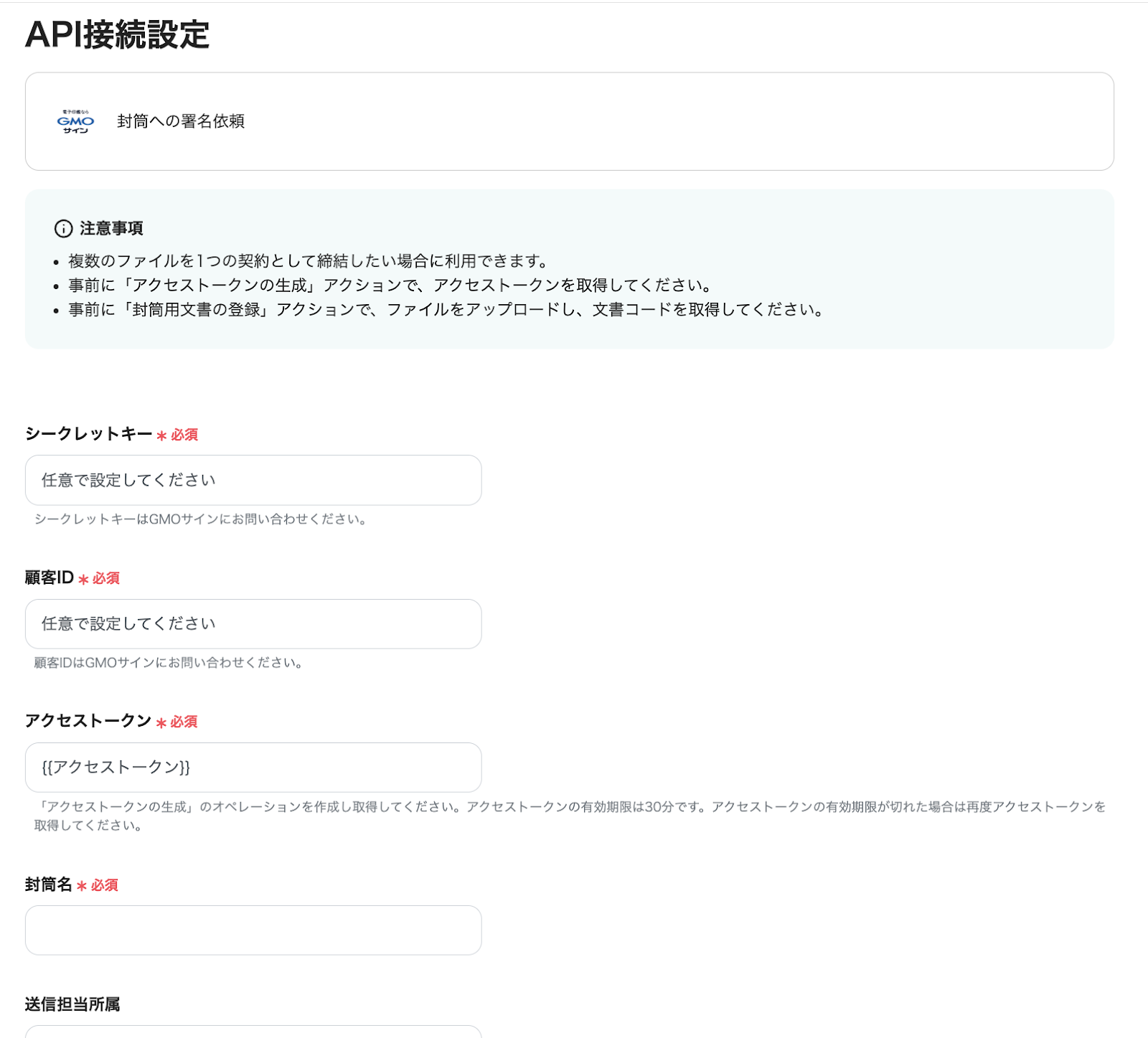Focus the シークレットキー input field
This screenshot has height=1038, width=1148.
click(x=253, y=480)
